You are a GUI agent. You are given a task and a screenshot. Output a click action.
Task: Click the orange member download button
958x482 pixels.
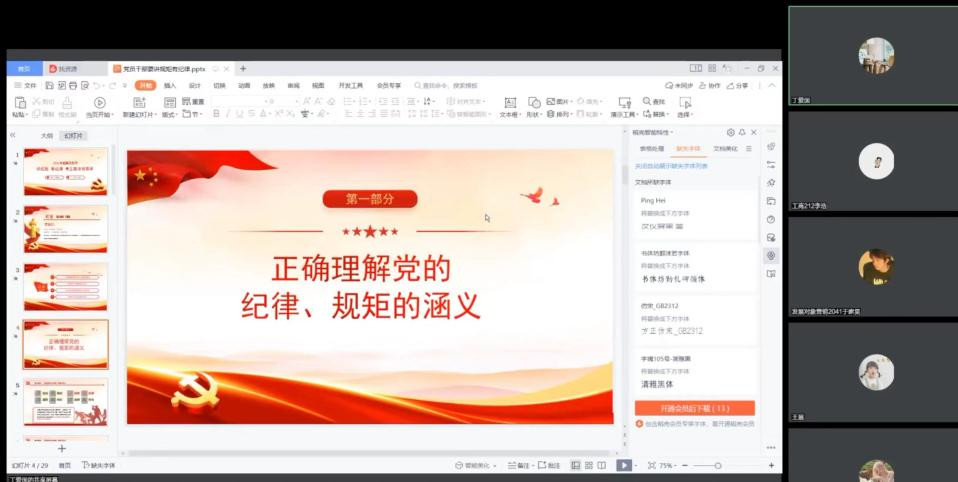tap(695, 408)
